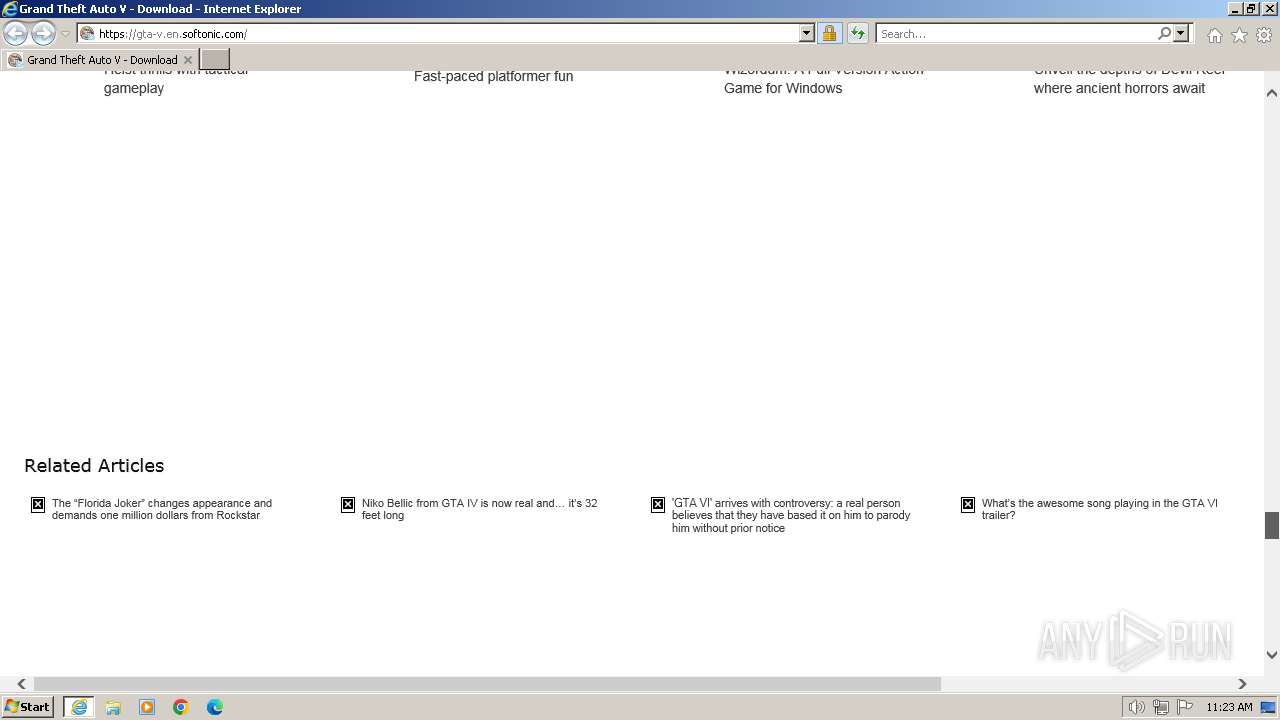Open a new tab button
The image size is (1280, 720).
coord(215,60)
